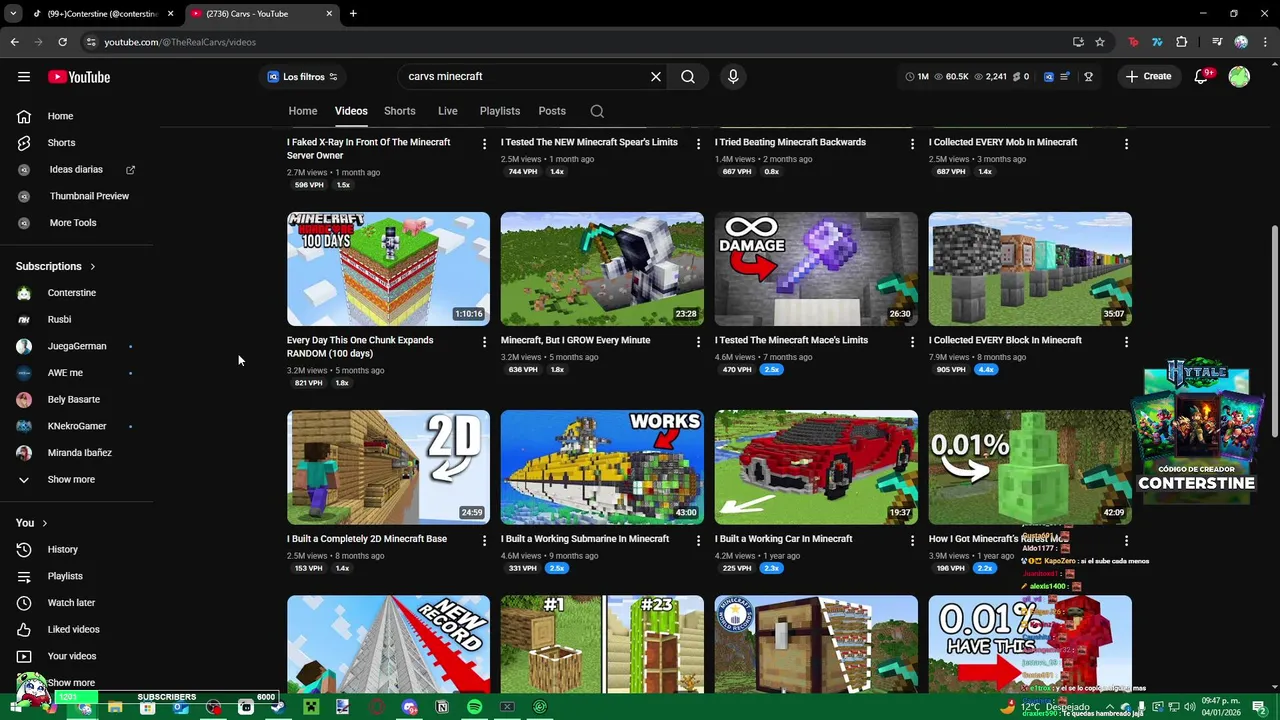Open menu for 'Collected EVERY Mob' video
Image resolution: width=1280 pixels, height=720 pixels.
(1126, 145)
